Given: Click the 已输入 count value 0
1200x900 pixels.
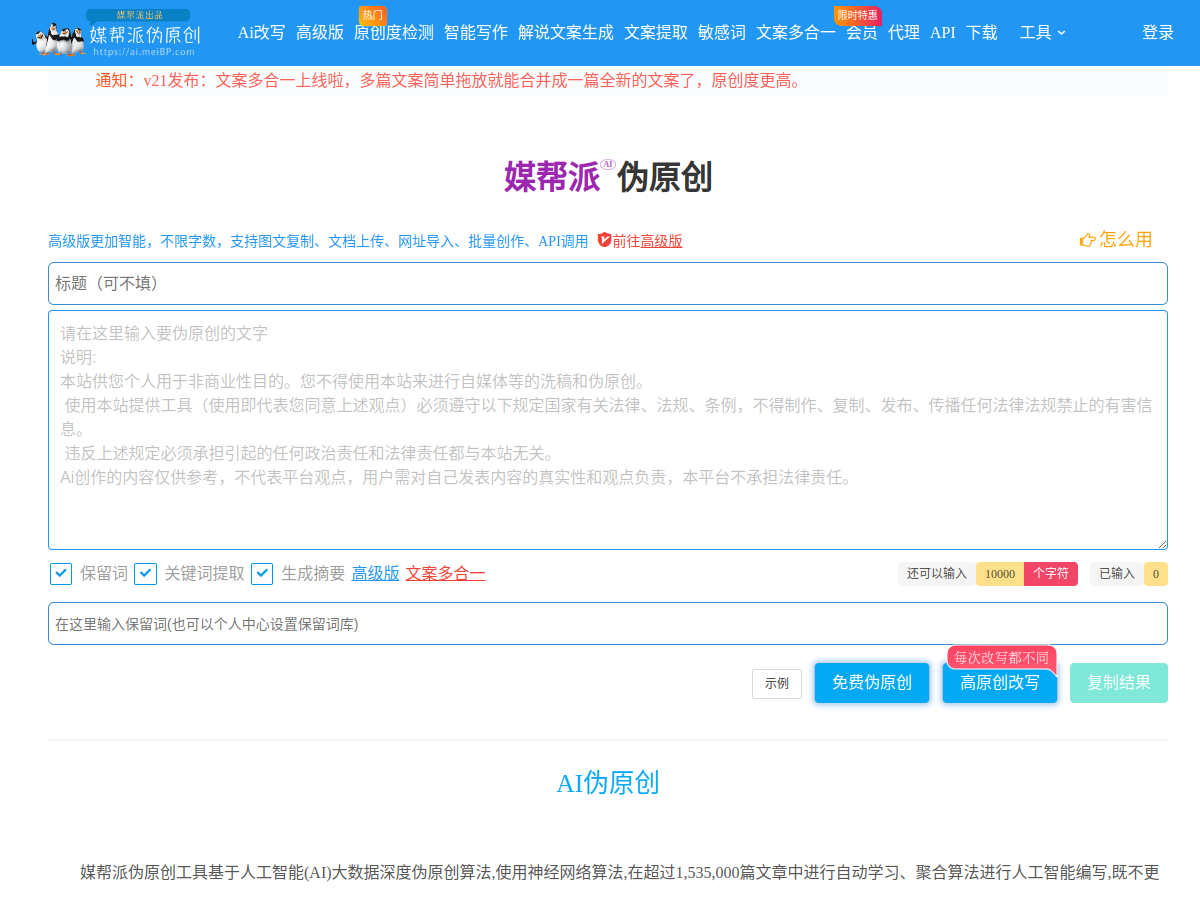Looking at the screenshot, I should [1156, 574].
